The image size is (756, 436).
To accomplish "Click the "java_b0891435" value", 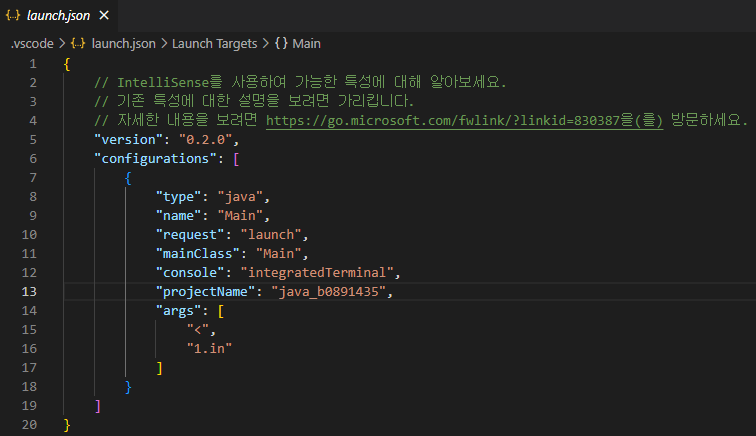I will tap(329, 291).
